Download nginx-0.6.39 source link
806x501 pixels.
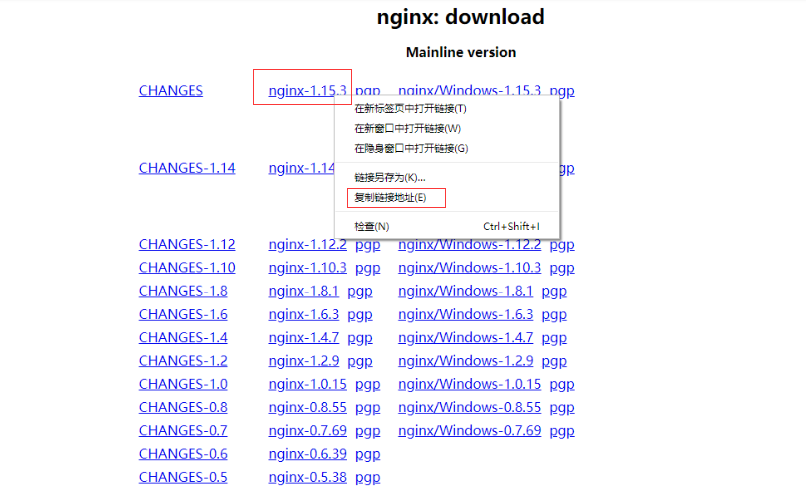[307, 454]
